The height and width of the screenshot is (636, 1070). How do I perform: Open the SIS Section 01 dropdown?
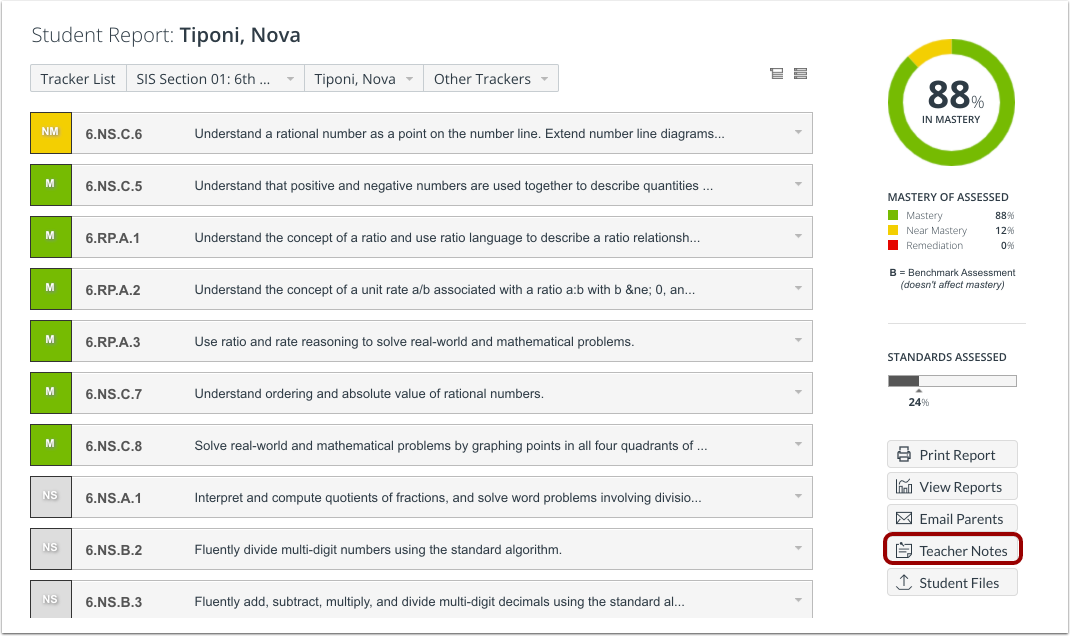point(215,78)
